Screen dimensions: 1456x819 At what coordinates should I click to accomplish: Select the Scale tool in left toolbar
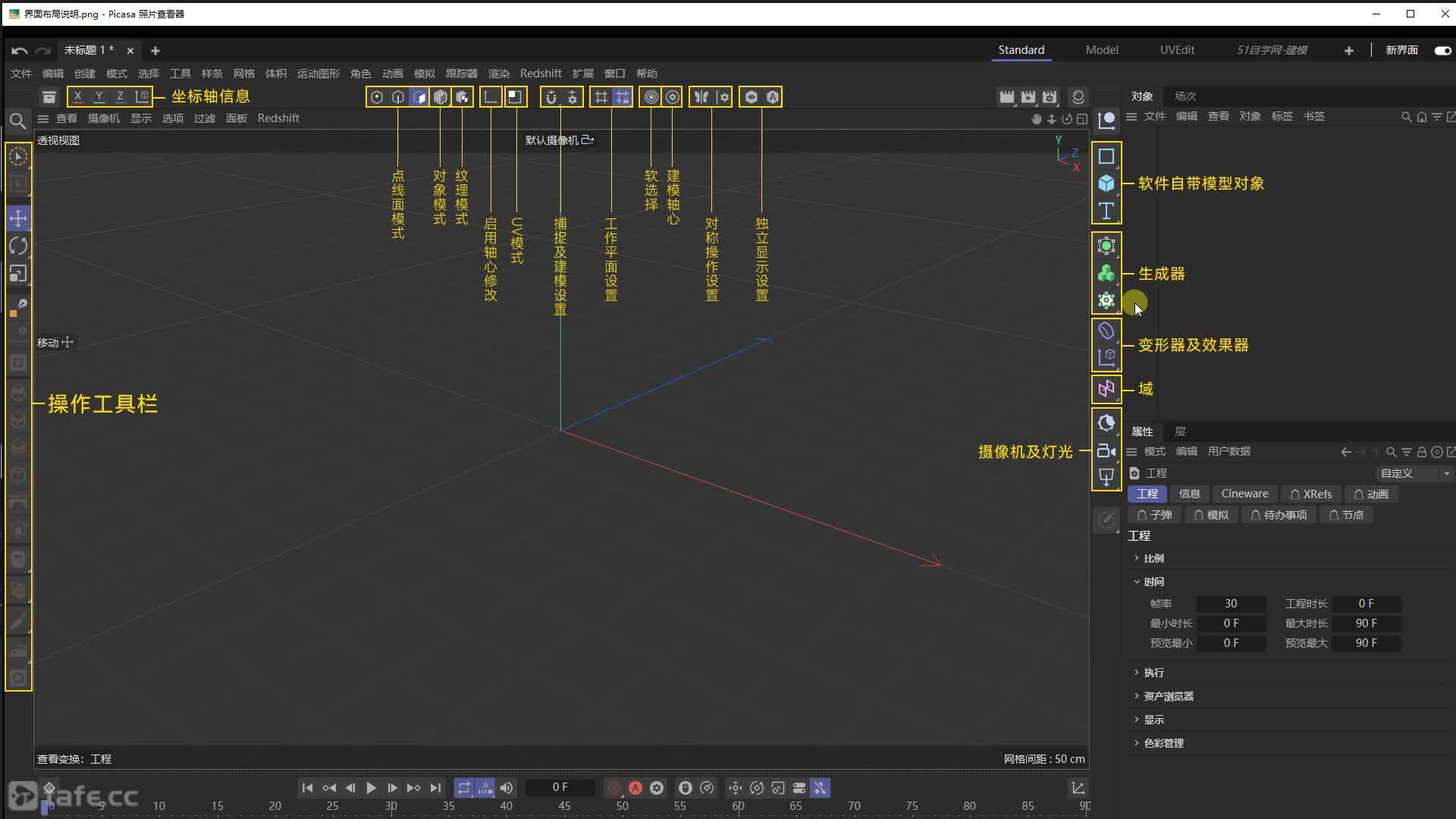tap(18, 274)
